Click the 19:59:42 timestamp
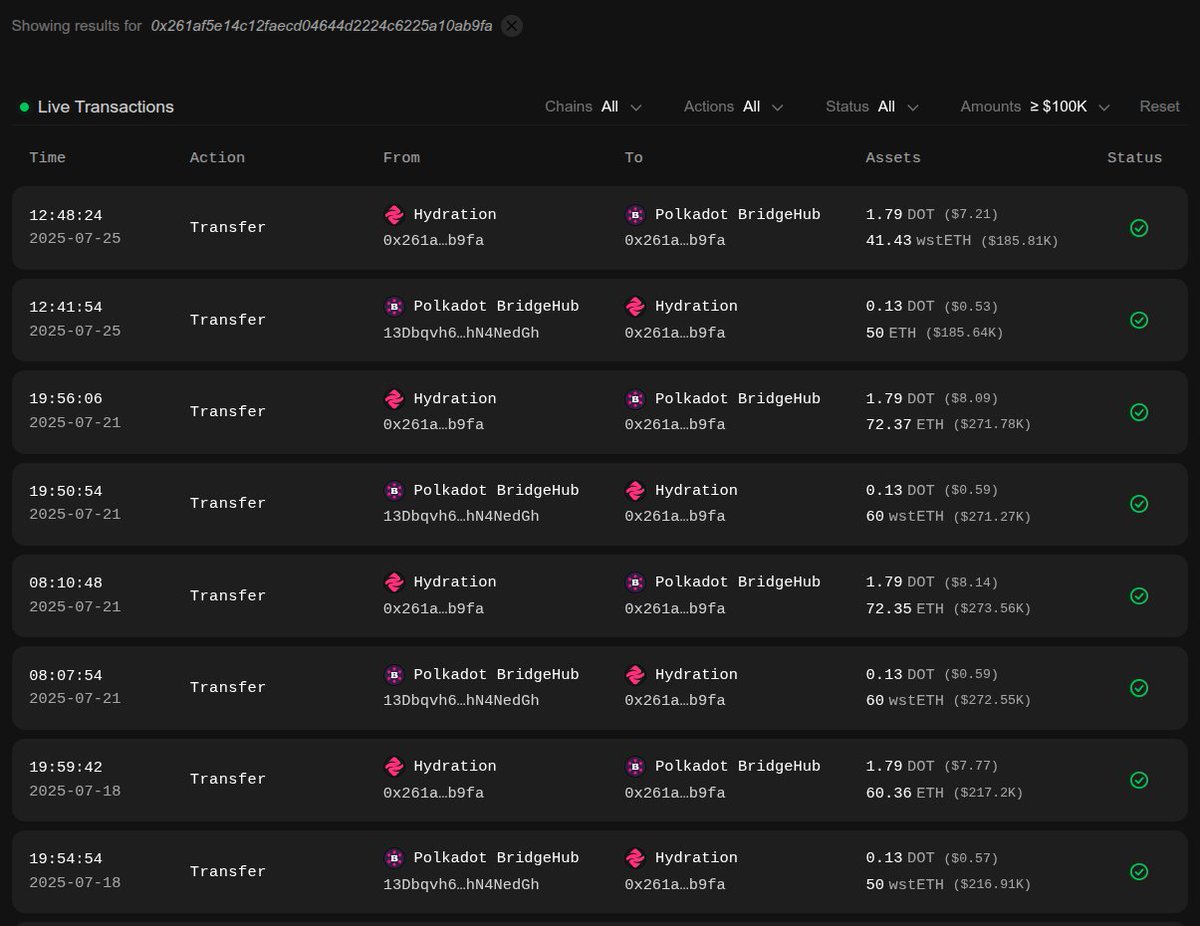The width and height of the screenshot is (1200, 926). coord(65,767)
